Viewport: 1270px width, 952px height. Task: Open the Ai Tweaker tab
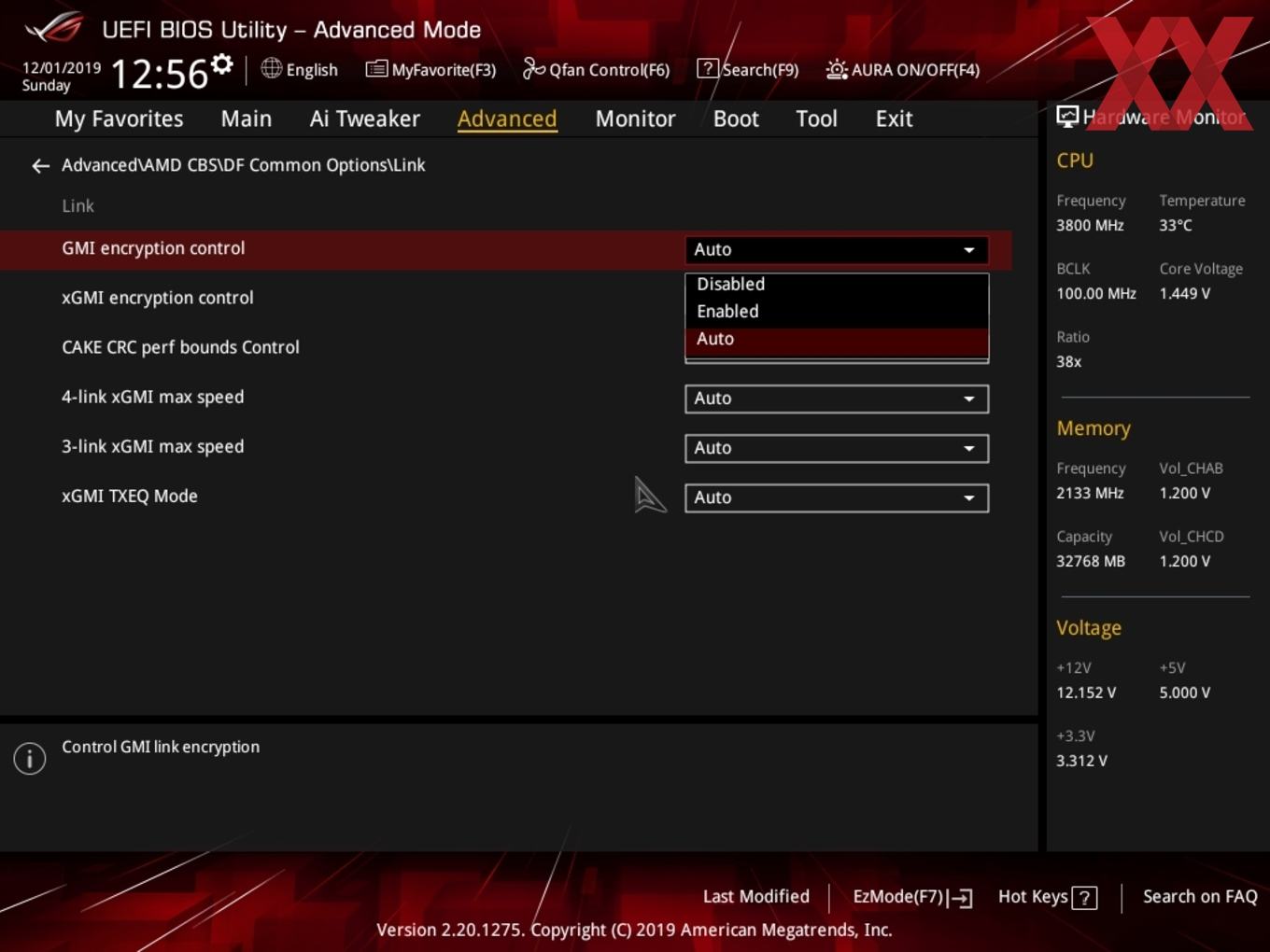[364, 119]
